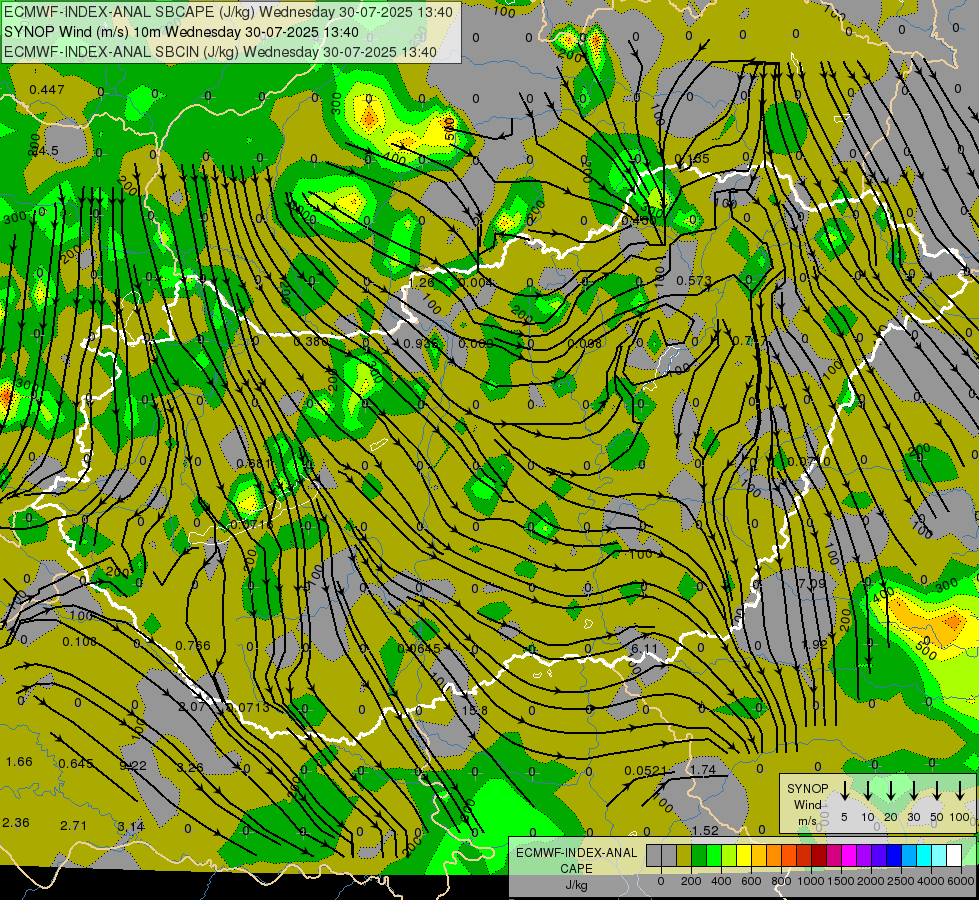The height and width of the screenshot is (900, 979).
Task: Click the 0.645 value on the map
Action: [x=76, y=763]
